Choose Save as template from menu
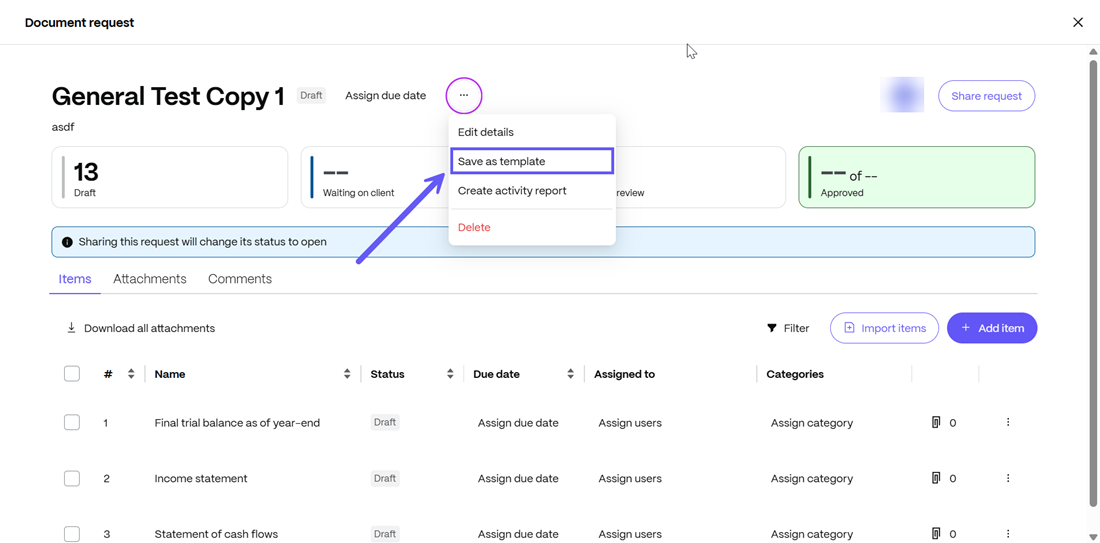 tap(531, 161)
